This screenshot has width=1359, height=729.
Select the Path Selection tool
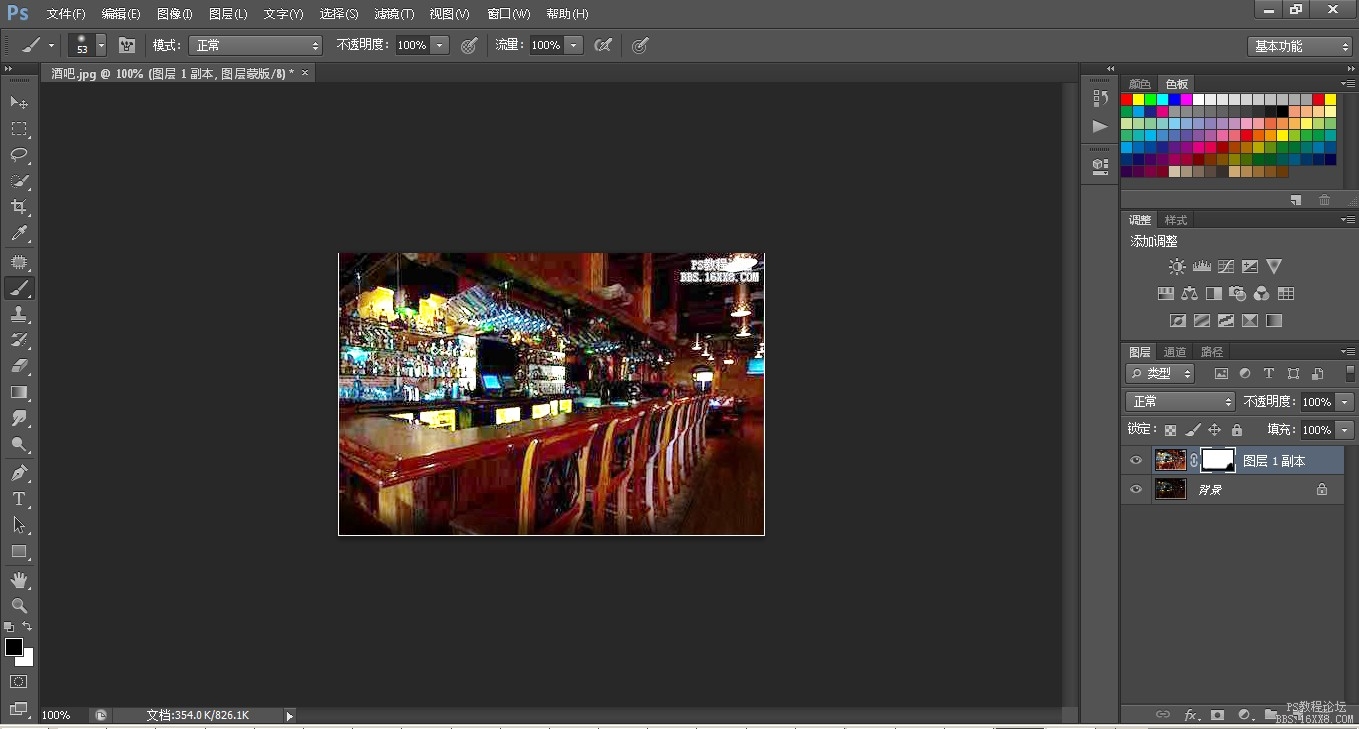tap(19, 524)
